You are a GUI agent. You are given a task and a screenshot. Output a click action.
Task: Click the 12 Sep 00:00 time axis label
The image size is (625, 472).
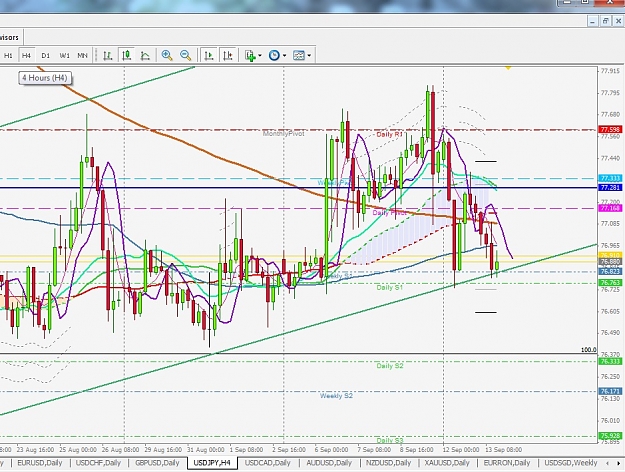pos(461,450)
